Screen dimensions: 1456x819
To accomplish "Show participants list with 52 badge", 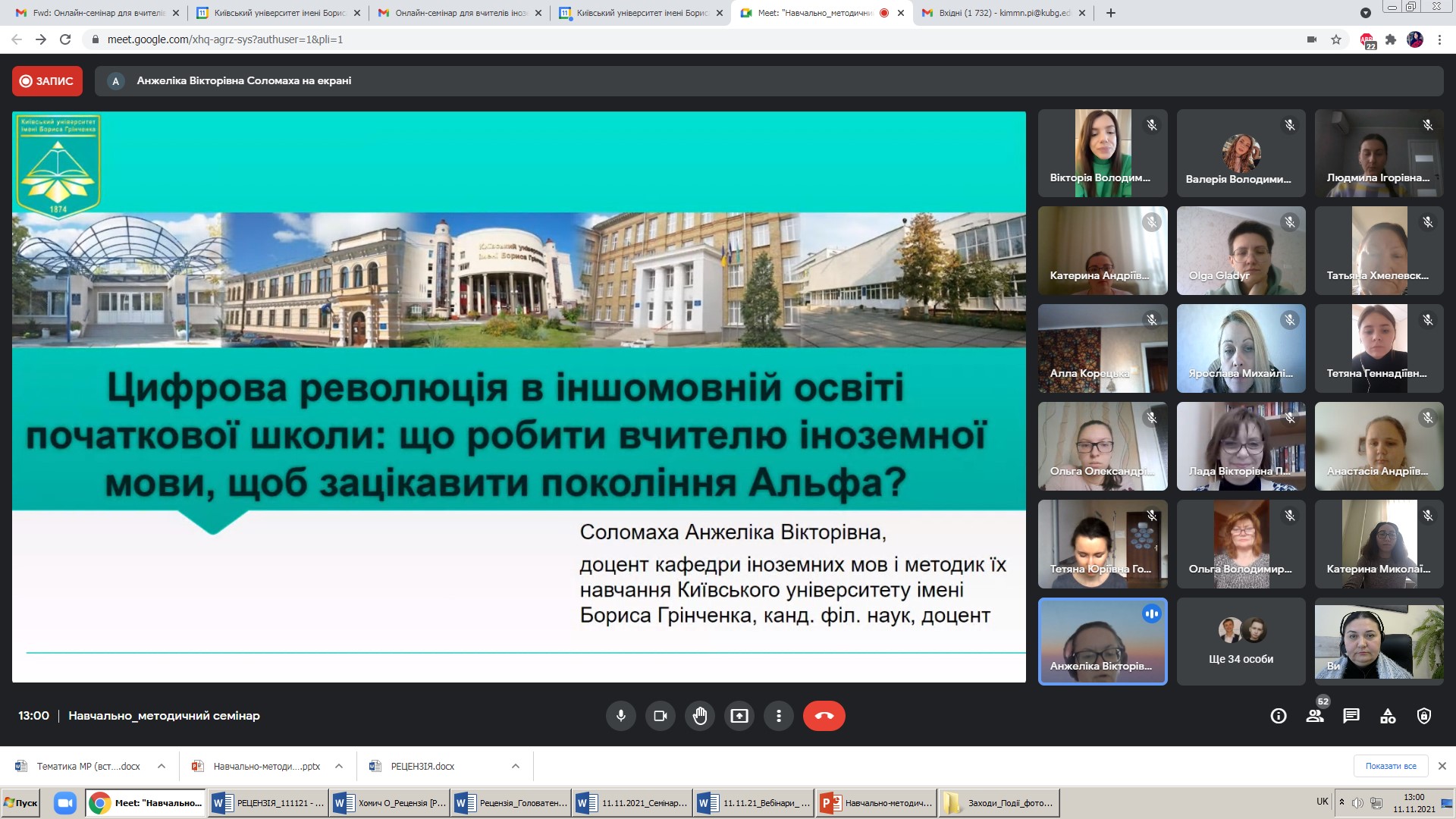I will 1315,716.
